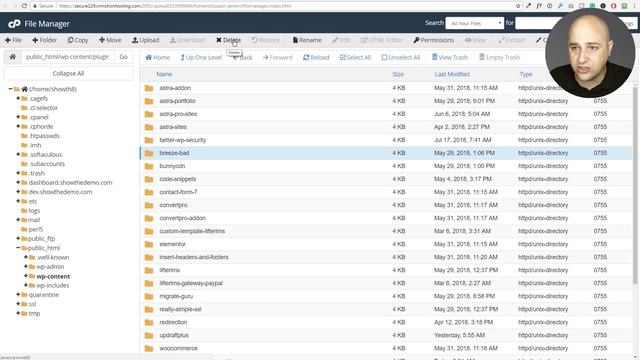Expand the .cpanel tree folder

point(18,117)
